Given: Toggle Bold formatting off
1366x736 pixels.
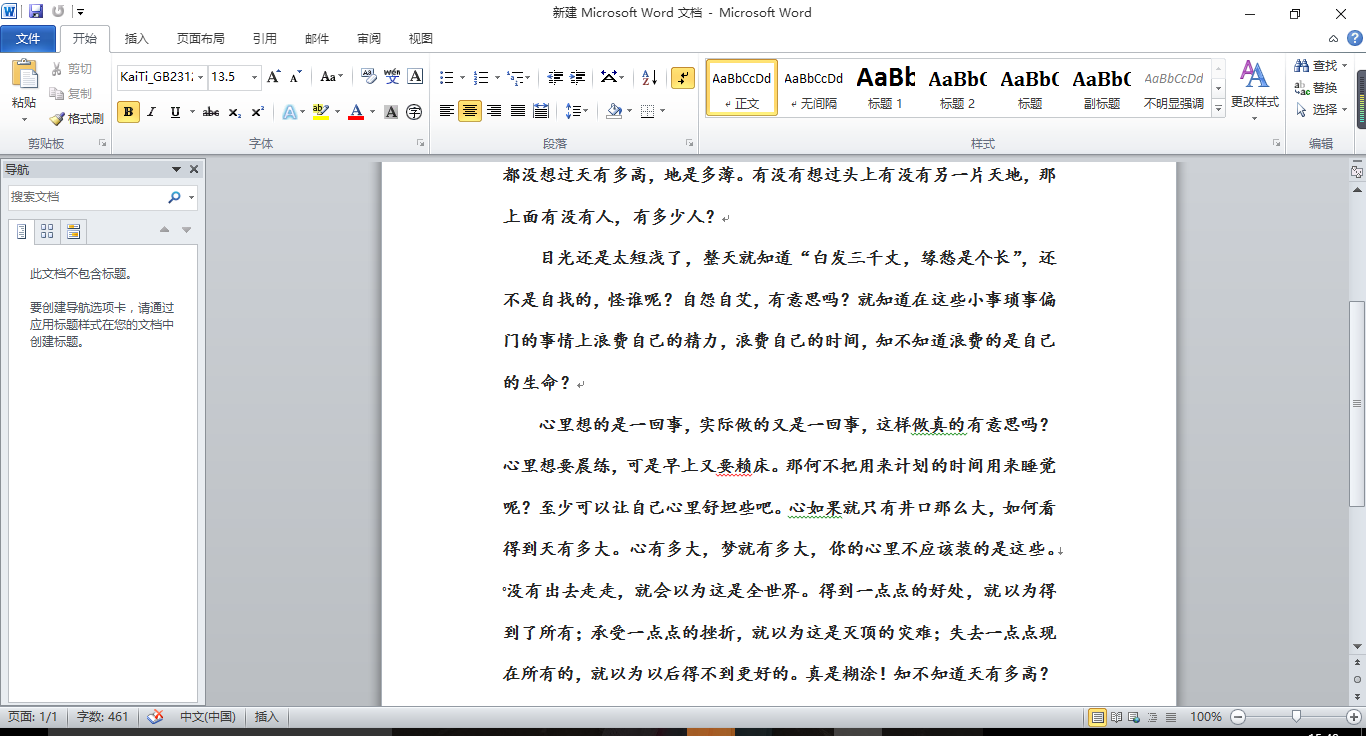Looking at the screenshot, I should click(x=128, y=112).
